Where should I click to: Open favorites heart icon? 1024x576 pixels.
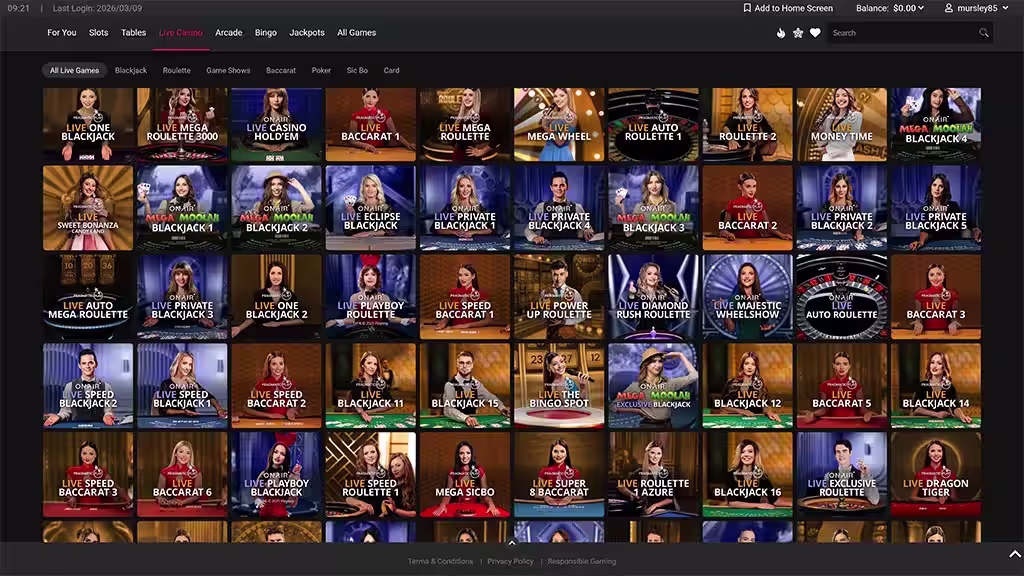pyautogui.click(x=815, y=33)
